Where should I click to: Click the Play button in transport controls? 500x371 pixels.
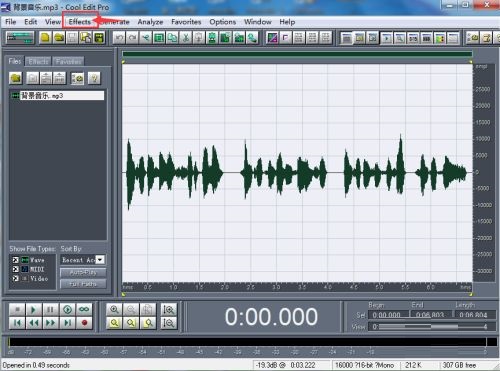pyautogui.click(x=33, y=310)
